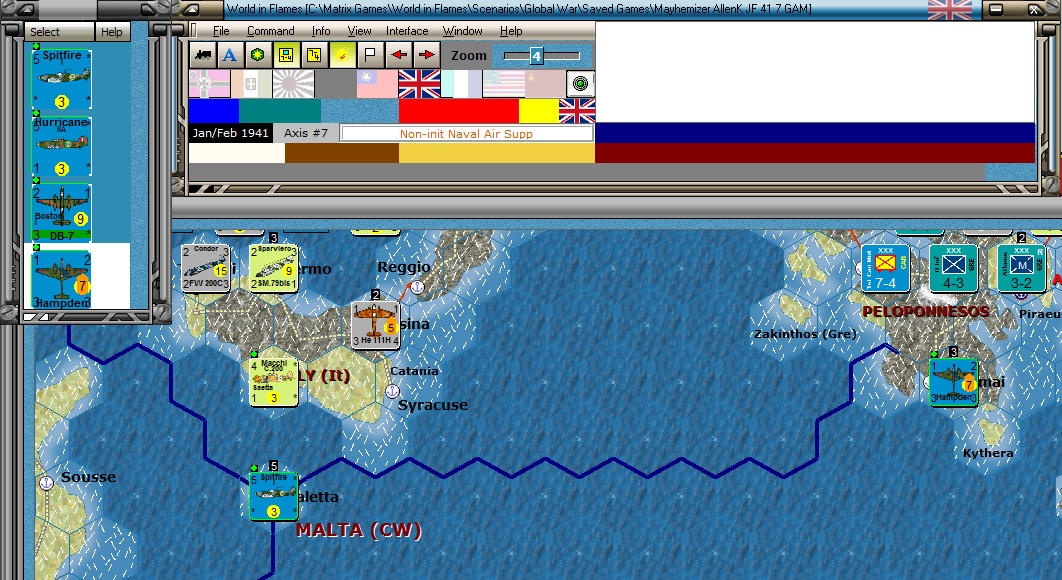Viewport: 1062px width, 580px height.
Task: Click the Sousse port anchor symbol
Action: coord(46,483)
